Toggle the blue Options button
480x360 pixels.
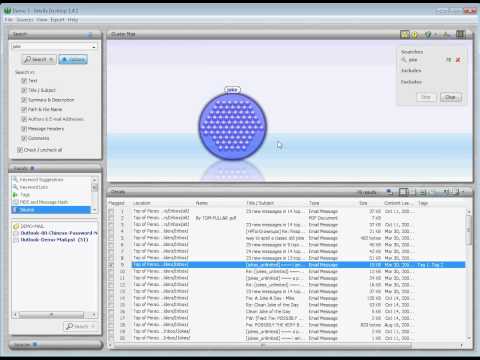click(x=73, y=59)
